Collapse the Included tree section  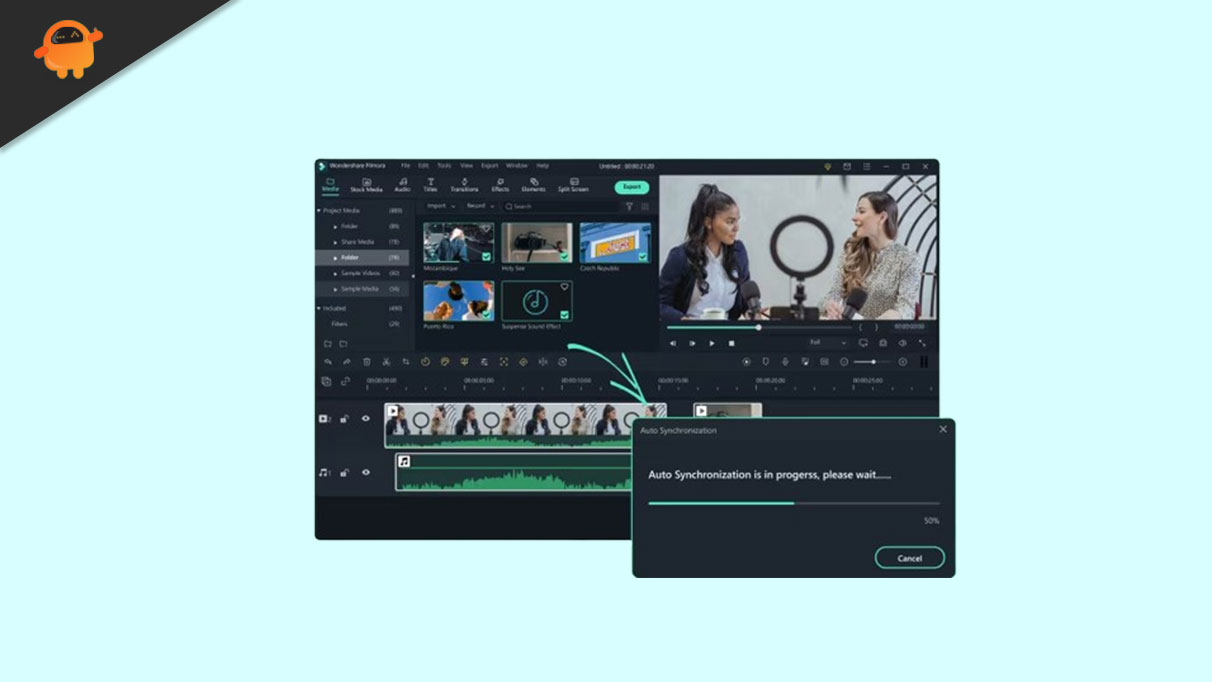[x=319, y=308]
